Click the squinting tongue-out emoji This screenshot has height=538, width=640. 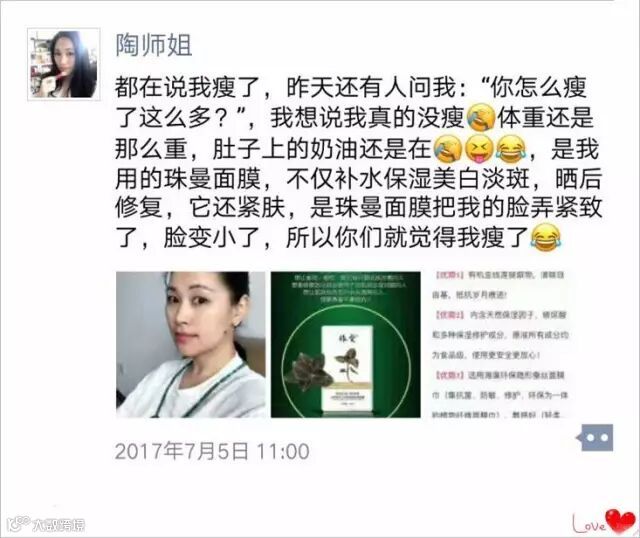coord(480,149)
